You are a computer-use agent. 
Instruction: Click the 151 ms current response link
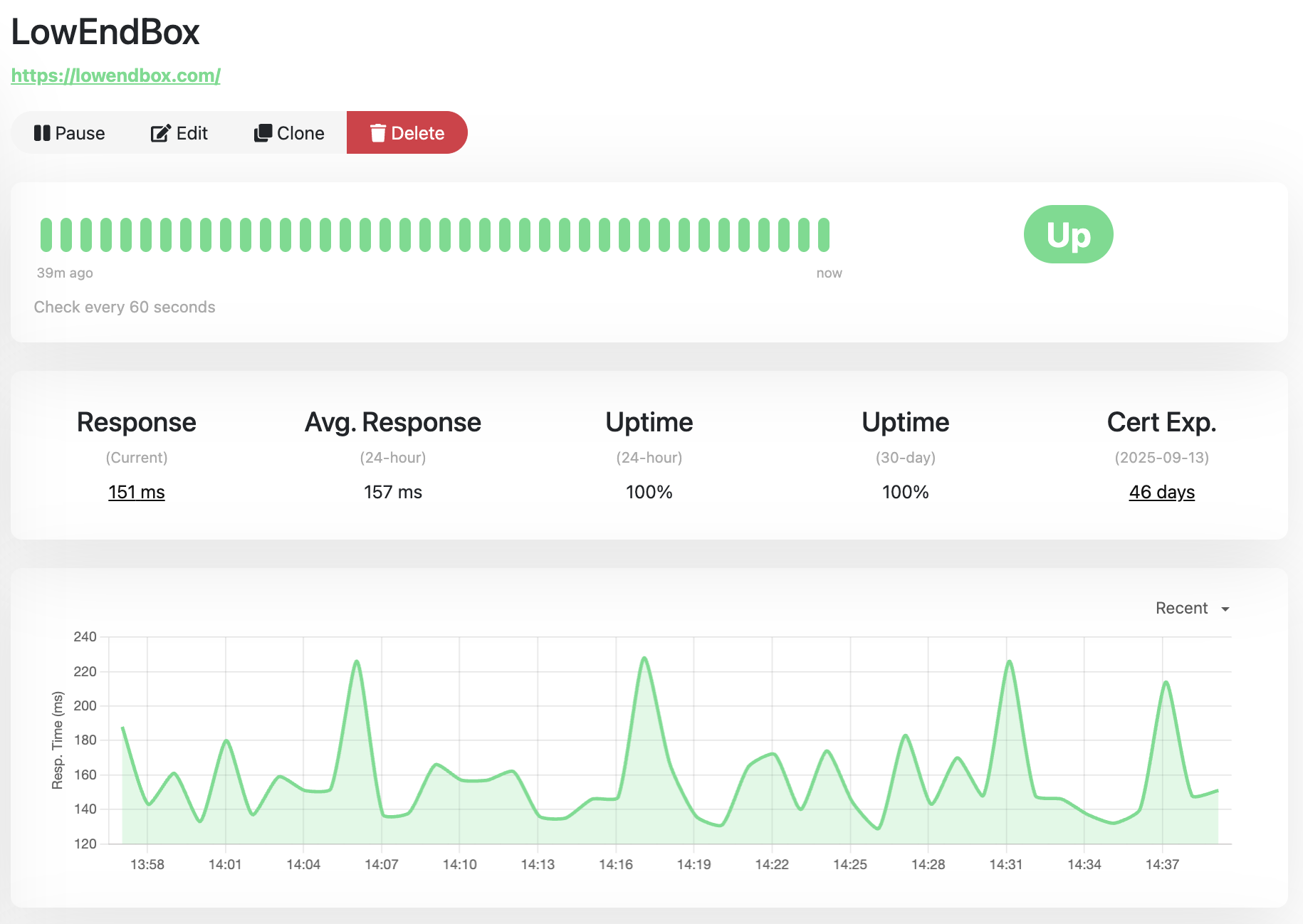(136, 492)
